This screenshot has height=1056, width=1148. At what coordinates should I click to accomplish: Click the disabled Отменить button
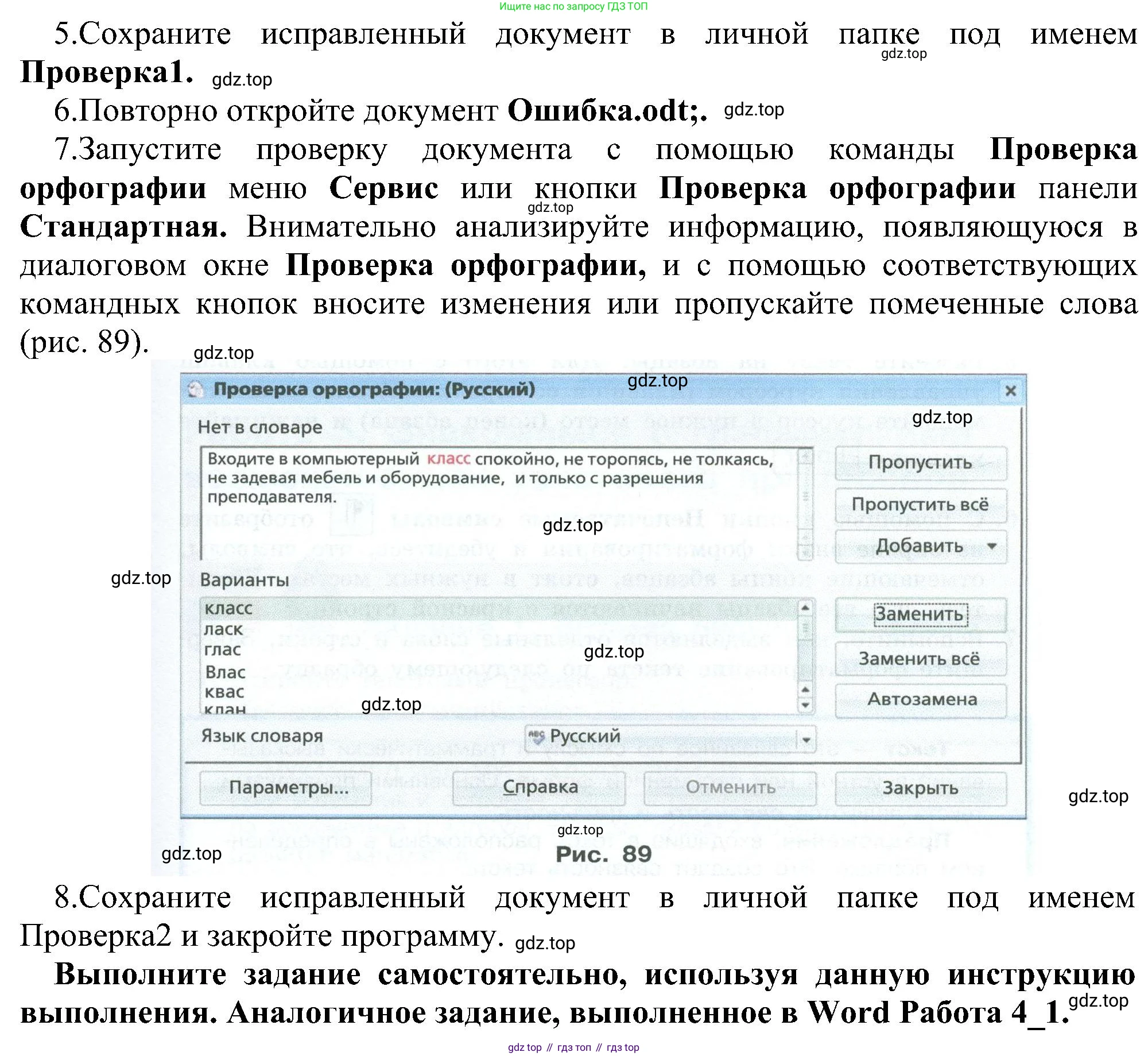click(730, 788)
